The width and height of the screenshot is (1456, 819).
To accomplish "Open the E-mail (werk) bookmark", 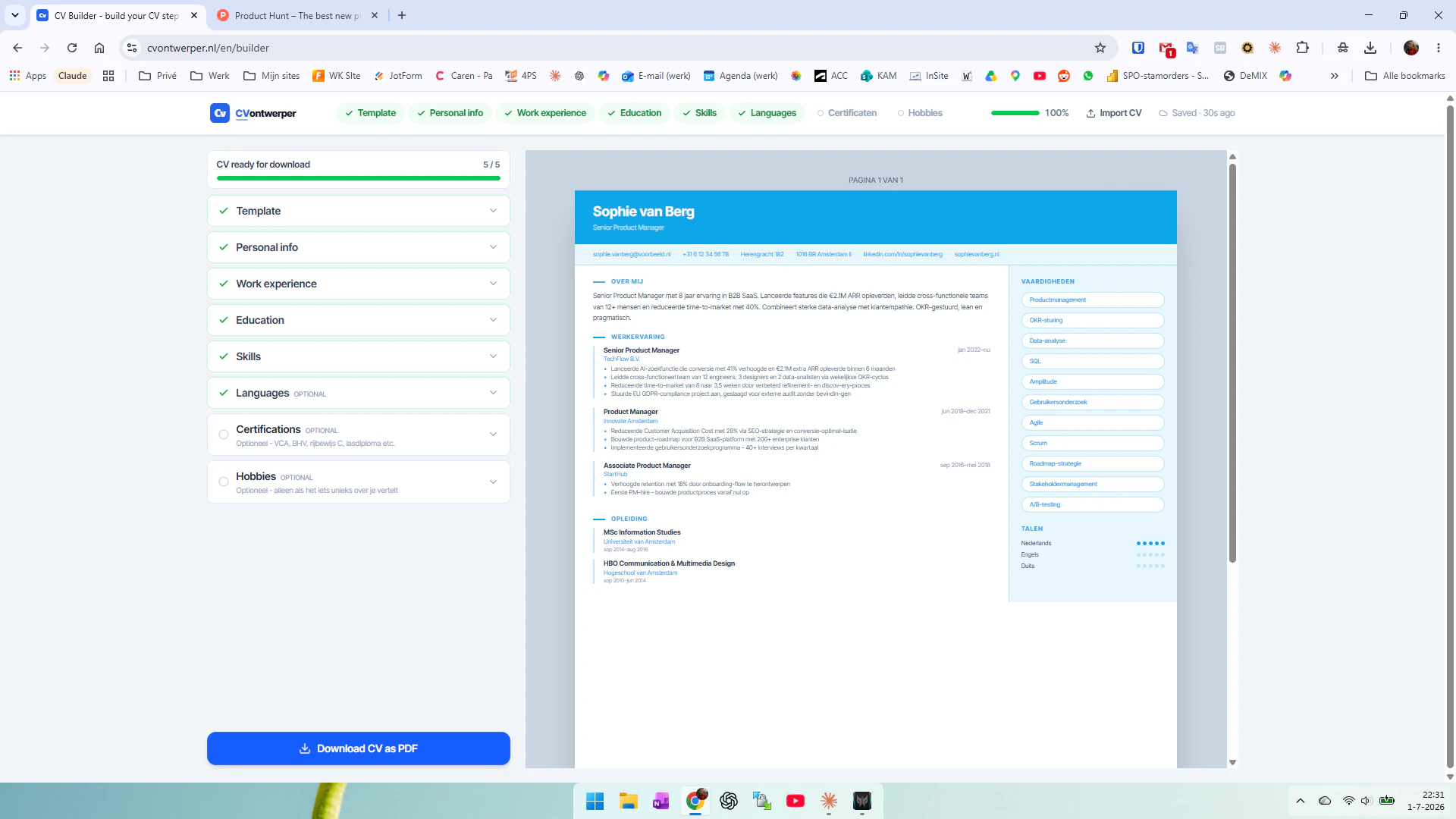I will coord(656,76).
